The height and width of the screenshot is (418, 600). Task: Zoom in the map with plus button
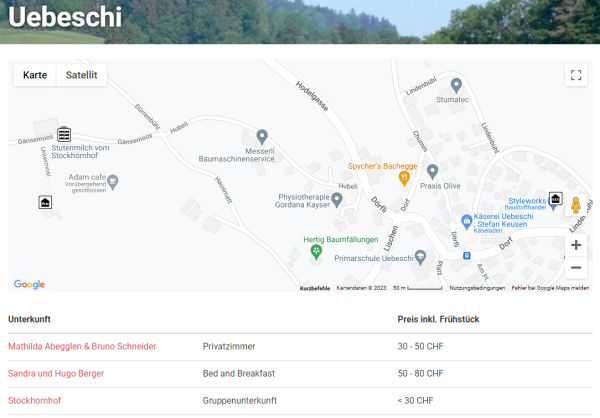576,244
